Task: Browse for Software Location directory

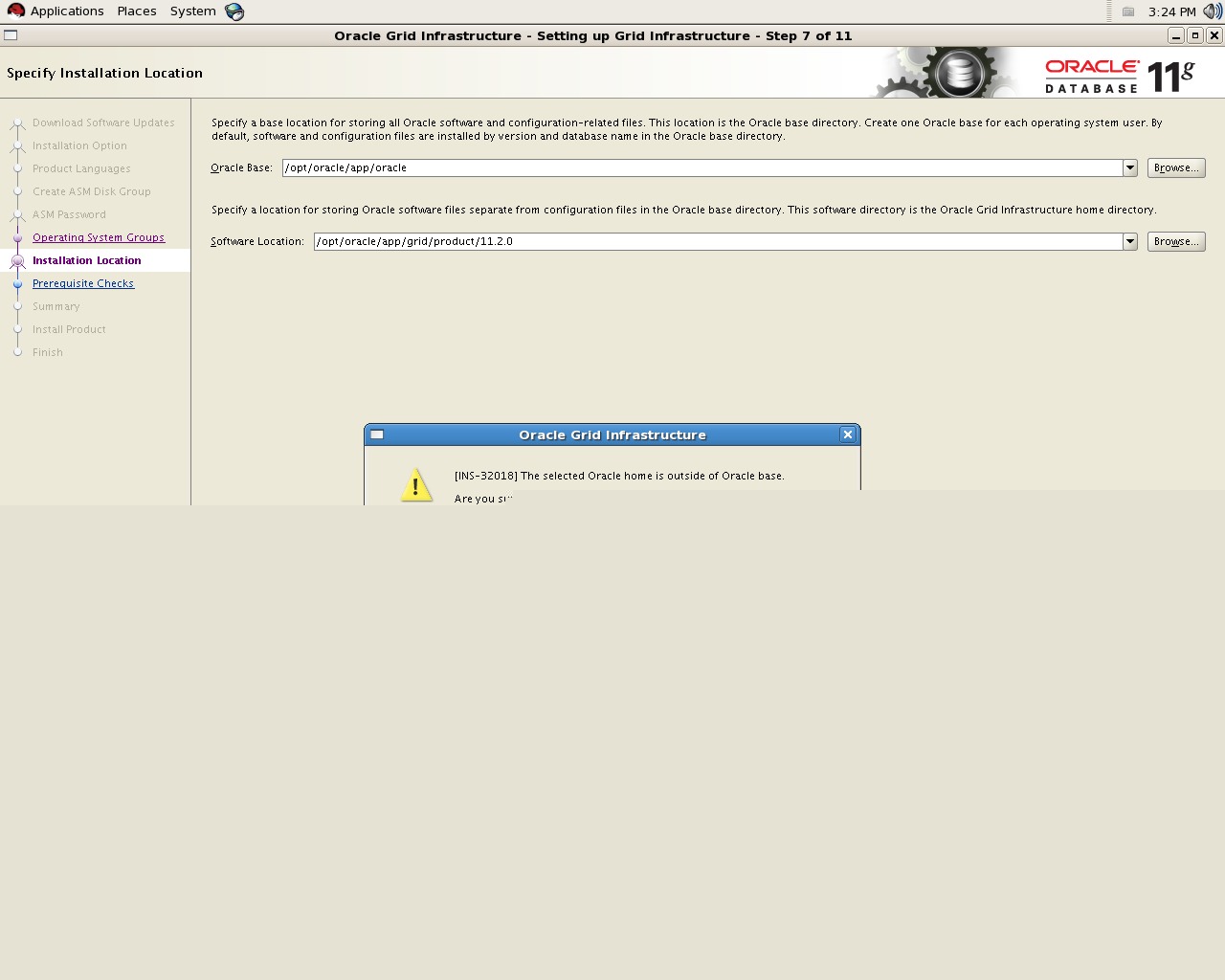Action: click(1176, 241)
